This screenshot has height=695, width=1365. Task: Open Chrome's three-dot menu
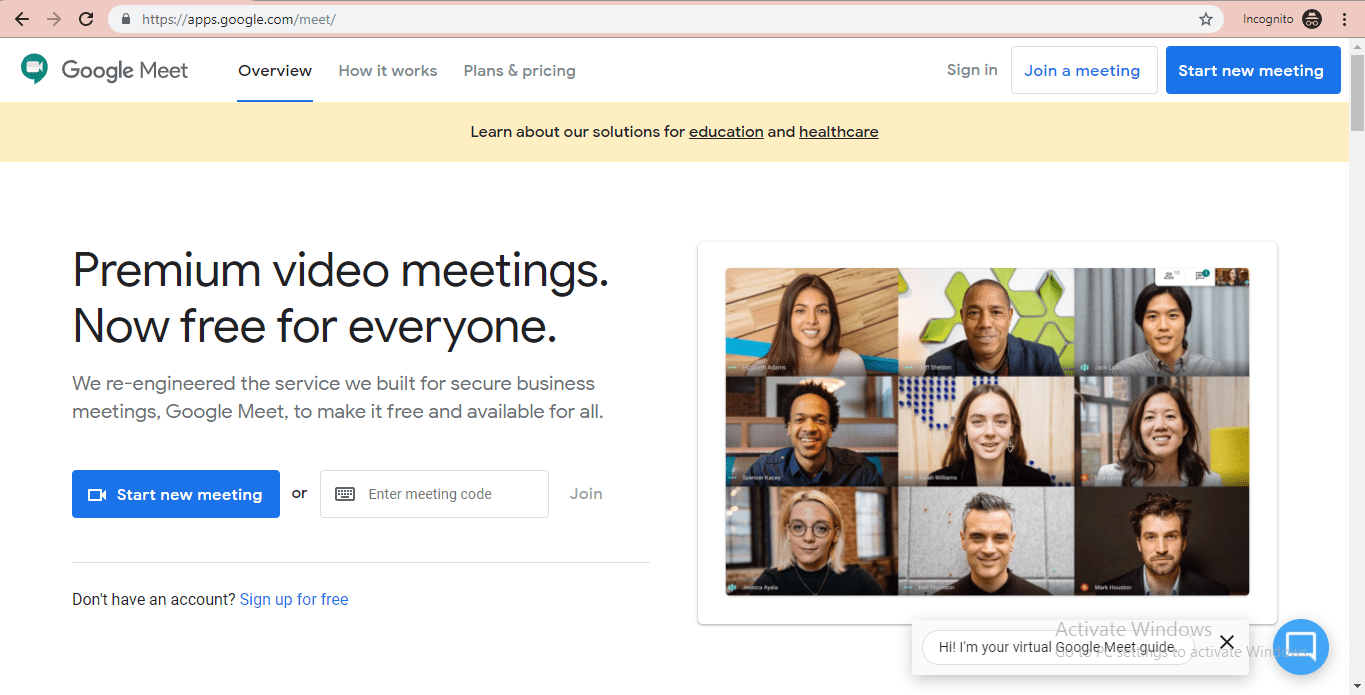(x=1344, y=19)
